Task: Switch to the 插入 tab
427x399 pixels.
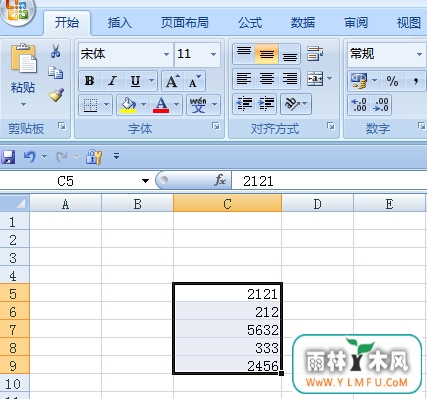Action: click(x=120, y=23)
